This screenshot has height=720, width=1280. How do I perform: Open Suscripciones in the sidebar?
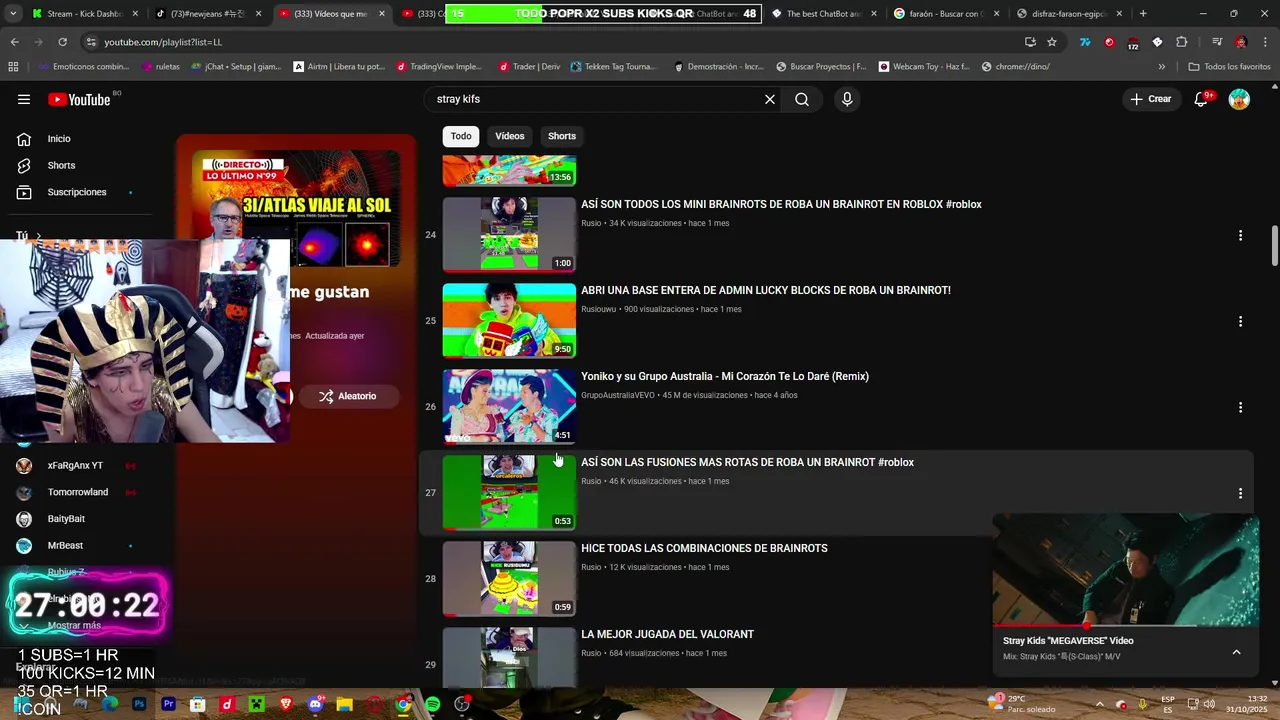[x=77, y=192]
